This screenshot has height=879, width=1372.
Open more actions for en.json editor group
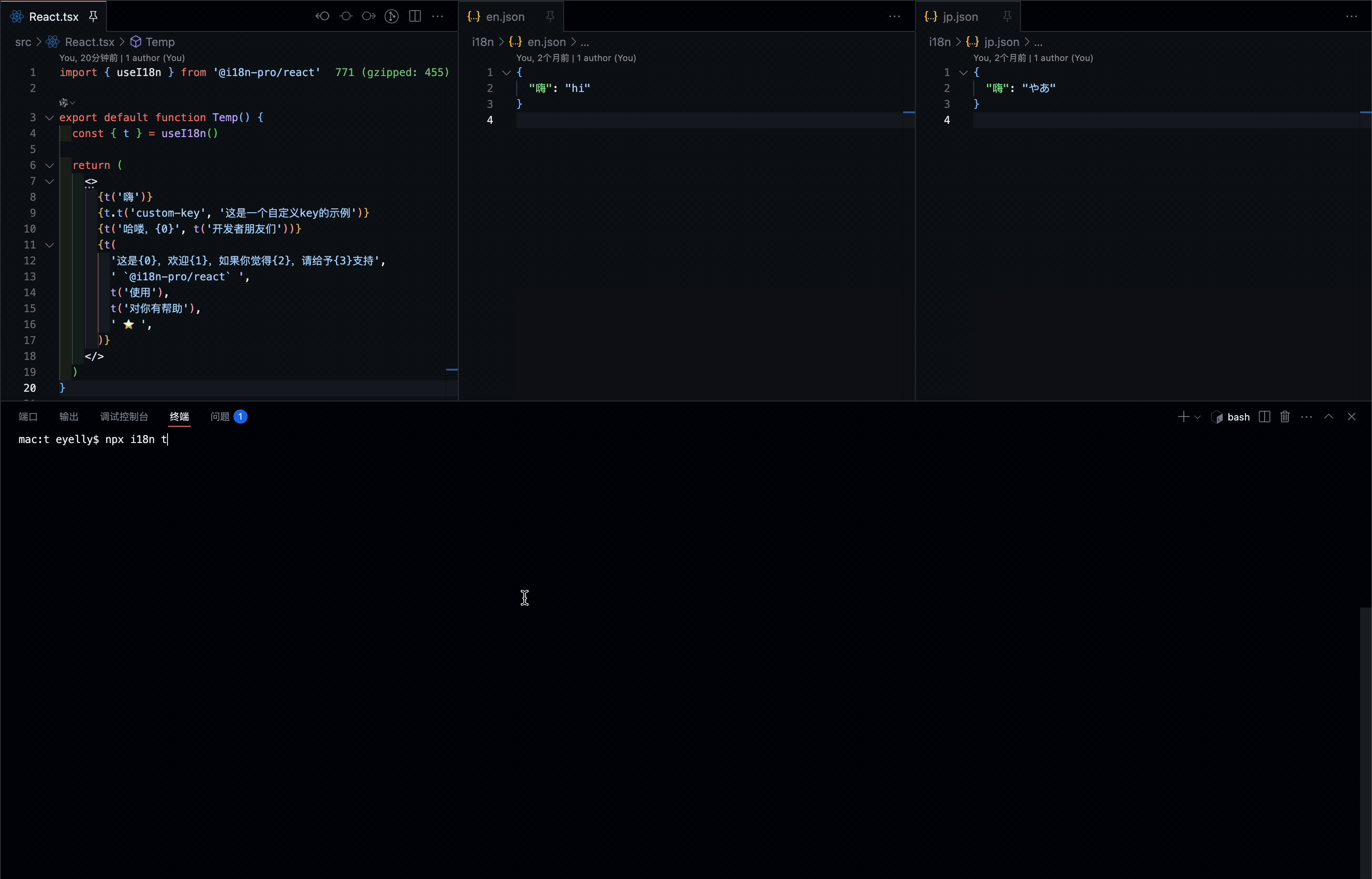895,16
